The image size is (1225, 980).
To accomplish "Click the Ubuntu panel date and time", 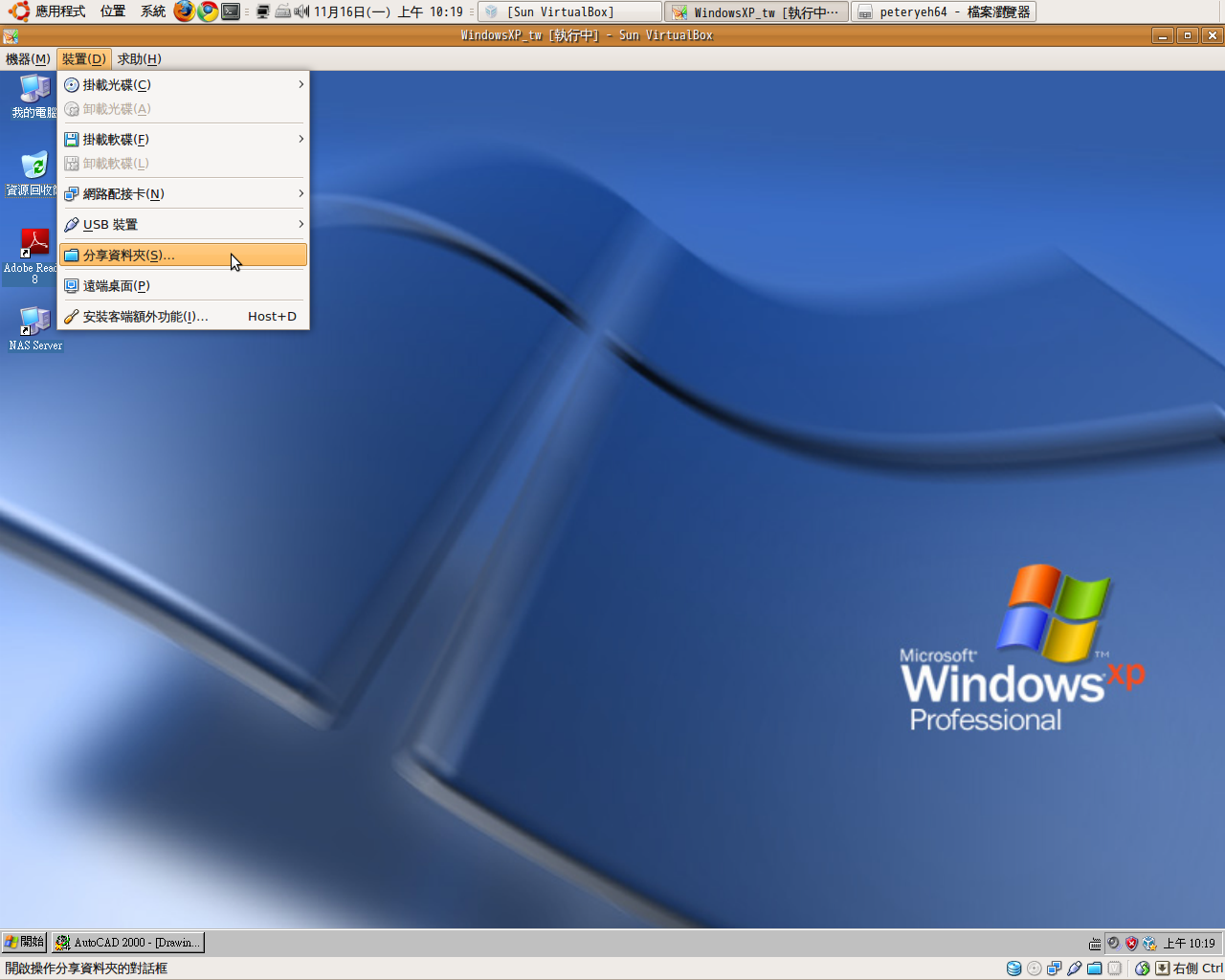I will (389, 11).
